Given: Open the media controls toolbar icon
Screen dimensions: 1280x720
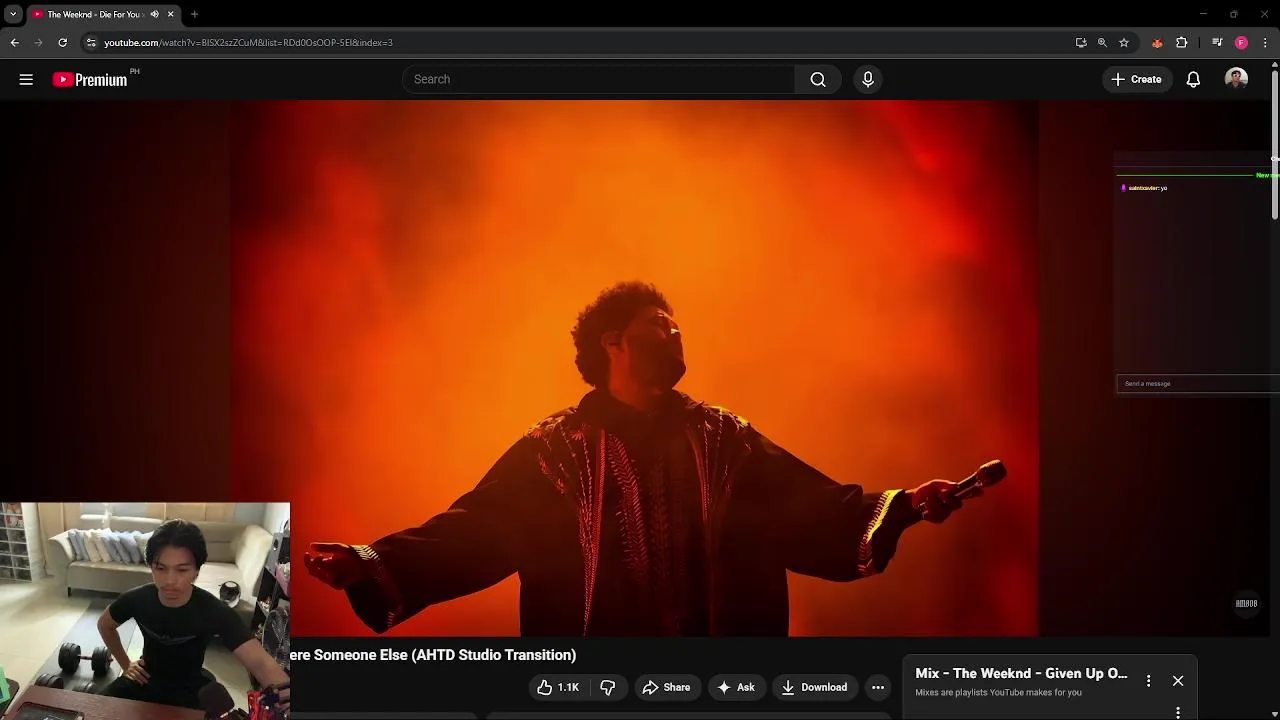Looking at the screenshot, I should click(1217, 42).
